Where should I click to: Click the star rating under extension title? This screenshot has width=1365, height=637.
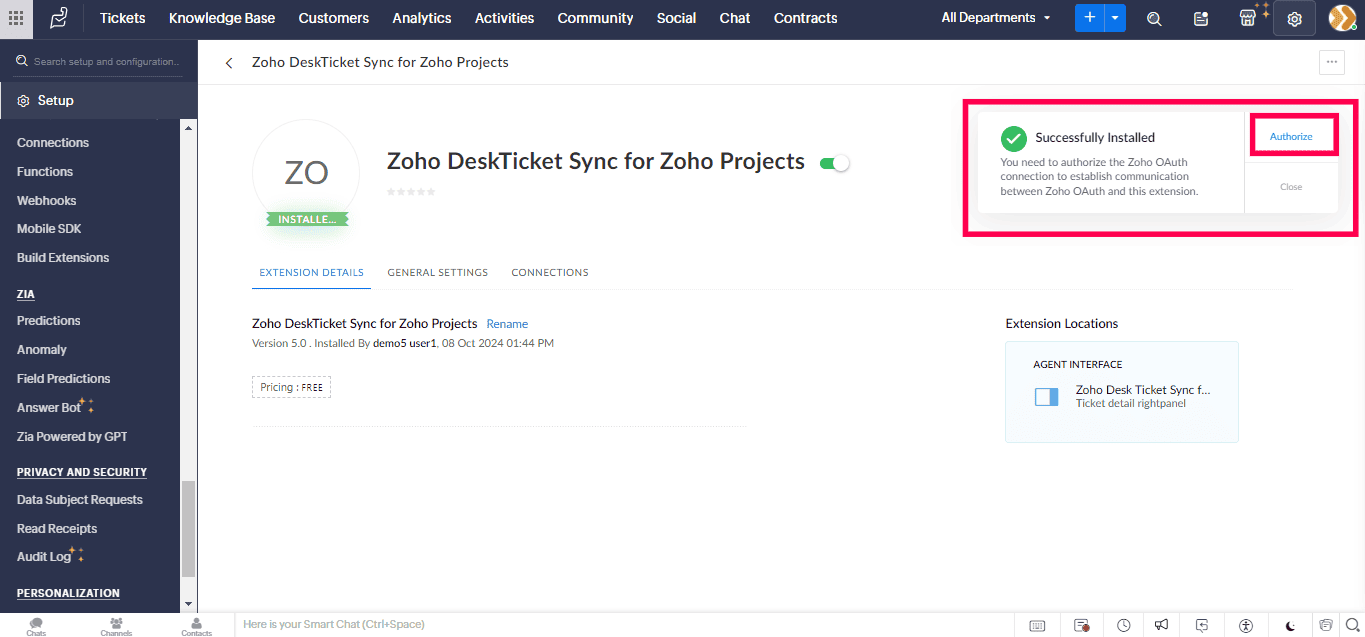coord(411,191)
